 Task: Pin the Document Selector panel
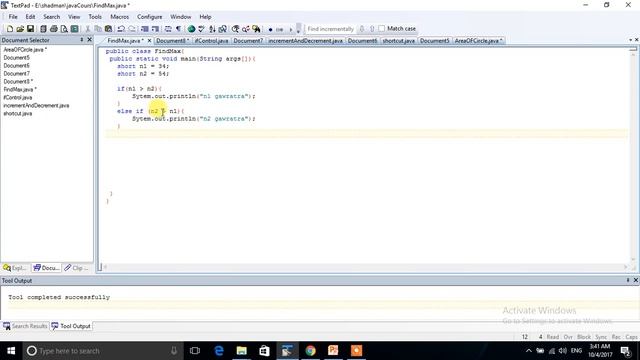click(x=82, y=40)
